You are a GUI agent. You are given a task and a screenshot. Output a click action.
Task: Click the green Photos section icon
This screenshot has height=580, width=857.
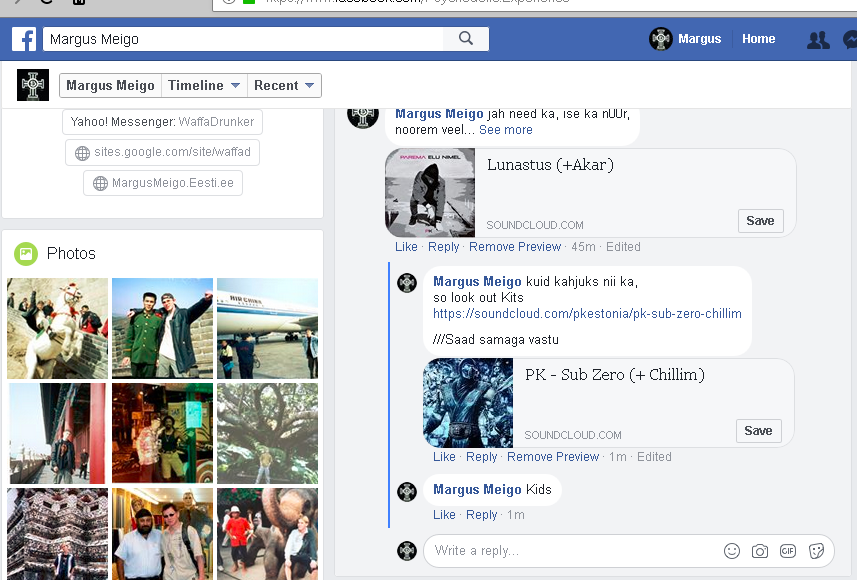pyautogui.click(x=26, y=254)
